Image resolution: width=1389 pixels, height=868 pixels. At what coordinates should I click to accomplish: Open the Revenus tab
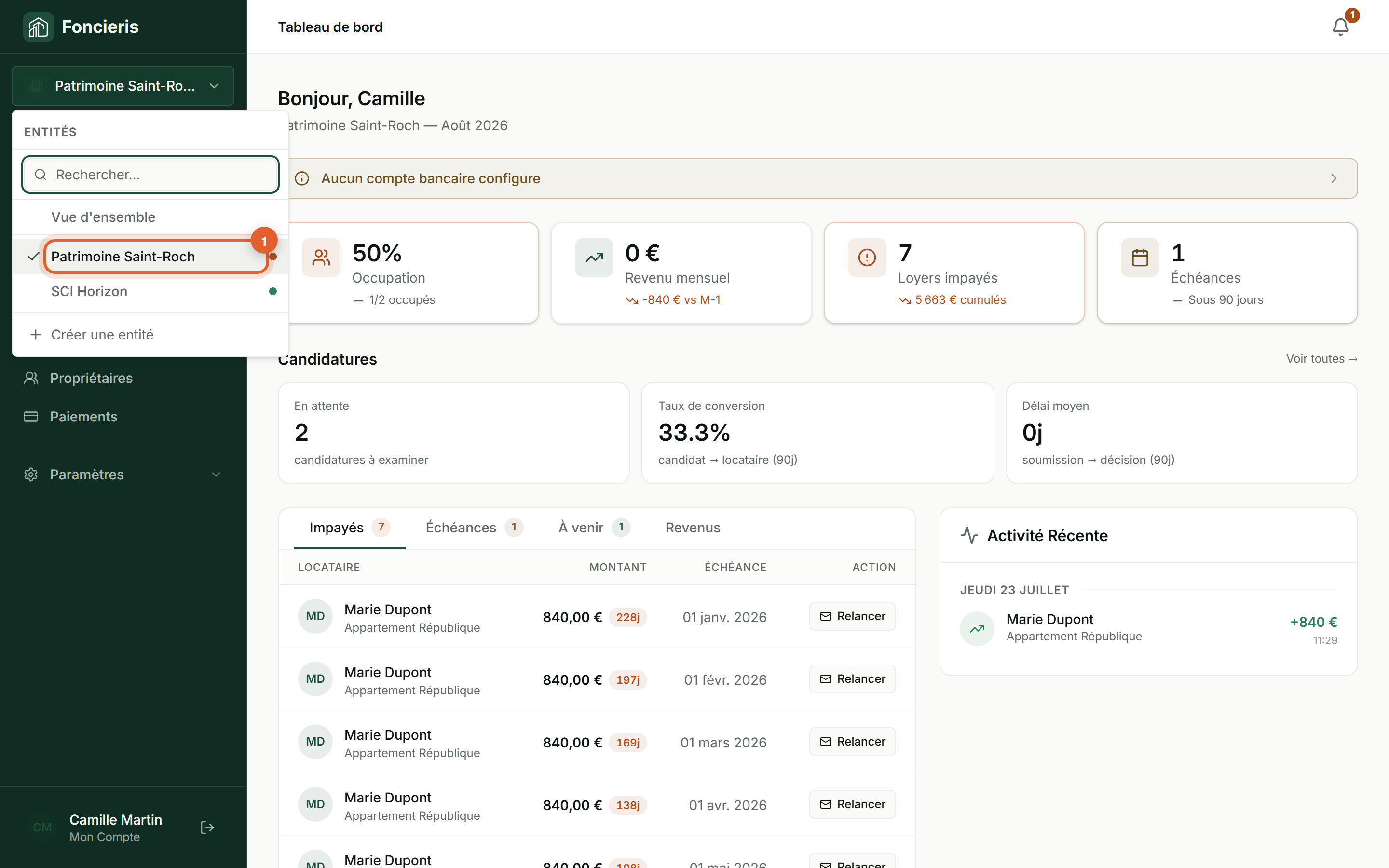point(693,528)
